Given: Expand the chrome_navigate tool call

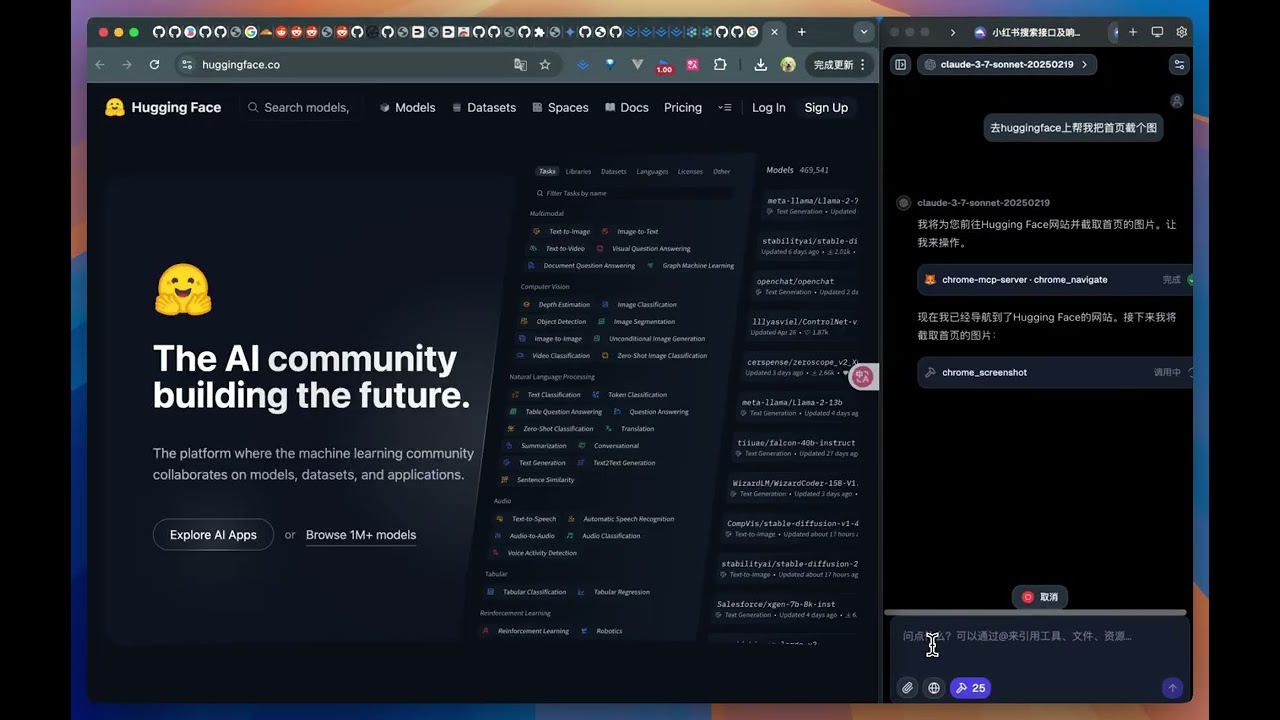Looking at the screenshot, I should 1056,280.
